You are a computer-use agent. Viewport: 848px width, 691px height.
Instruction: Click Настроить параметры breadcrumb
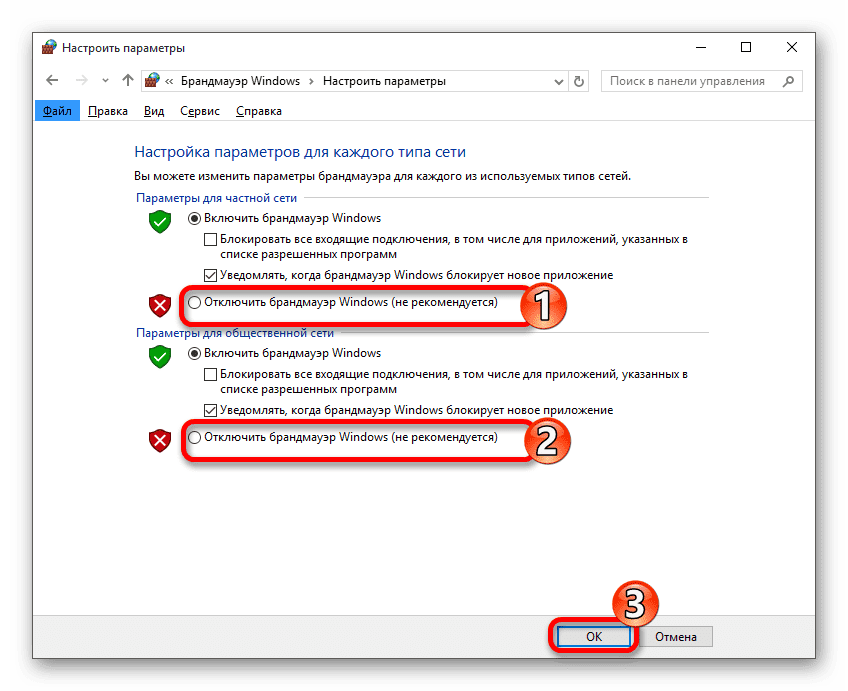384,81
